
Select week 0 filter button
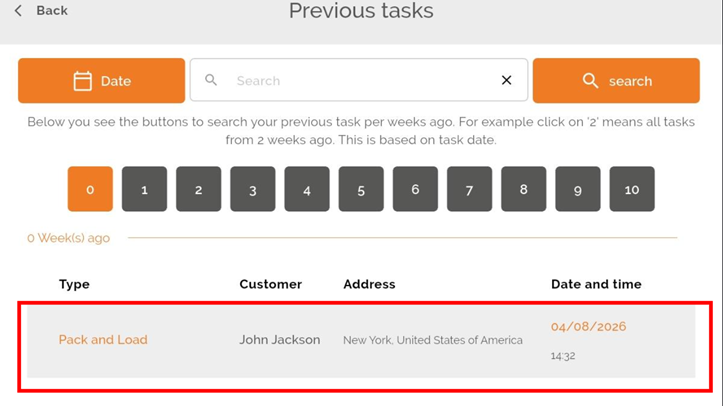pyautogui.click(x=90, y=189)
